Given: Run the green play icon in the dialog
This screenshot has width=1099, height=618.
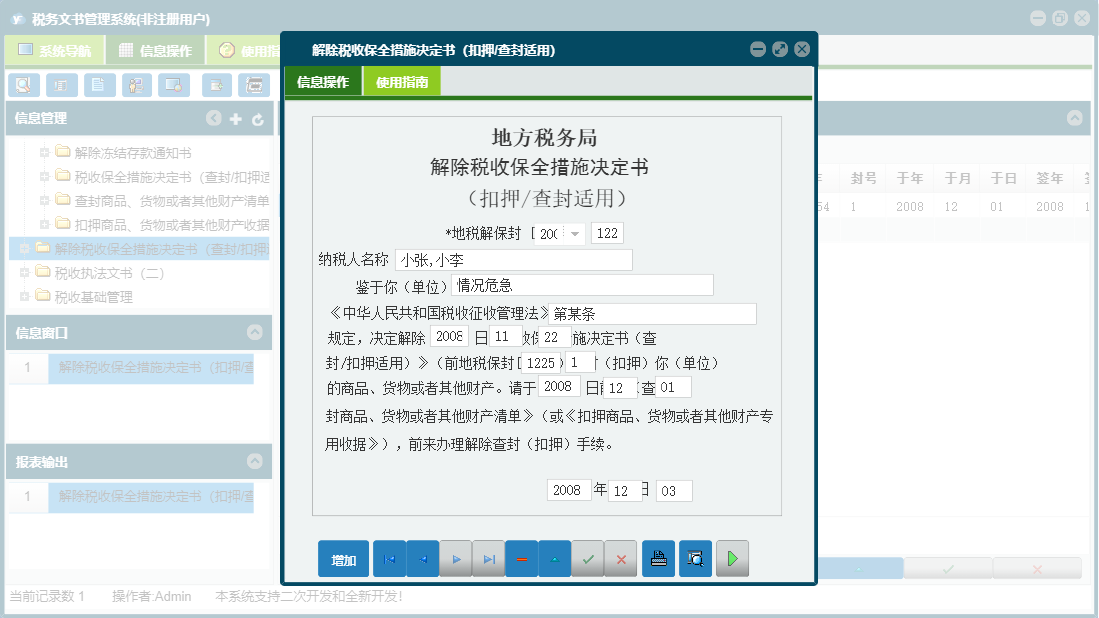Looking at the screenshot, I should pyautogui.click(x=732, y=558).
